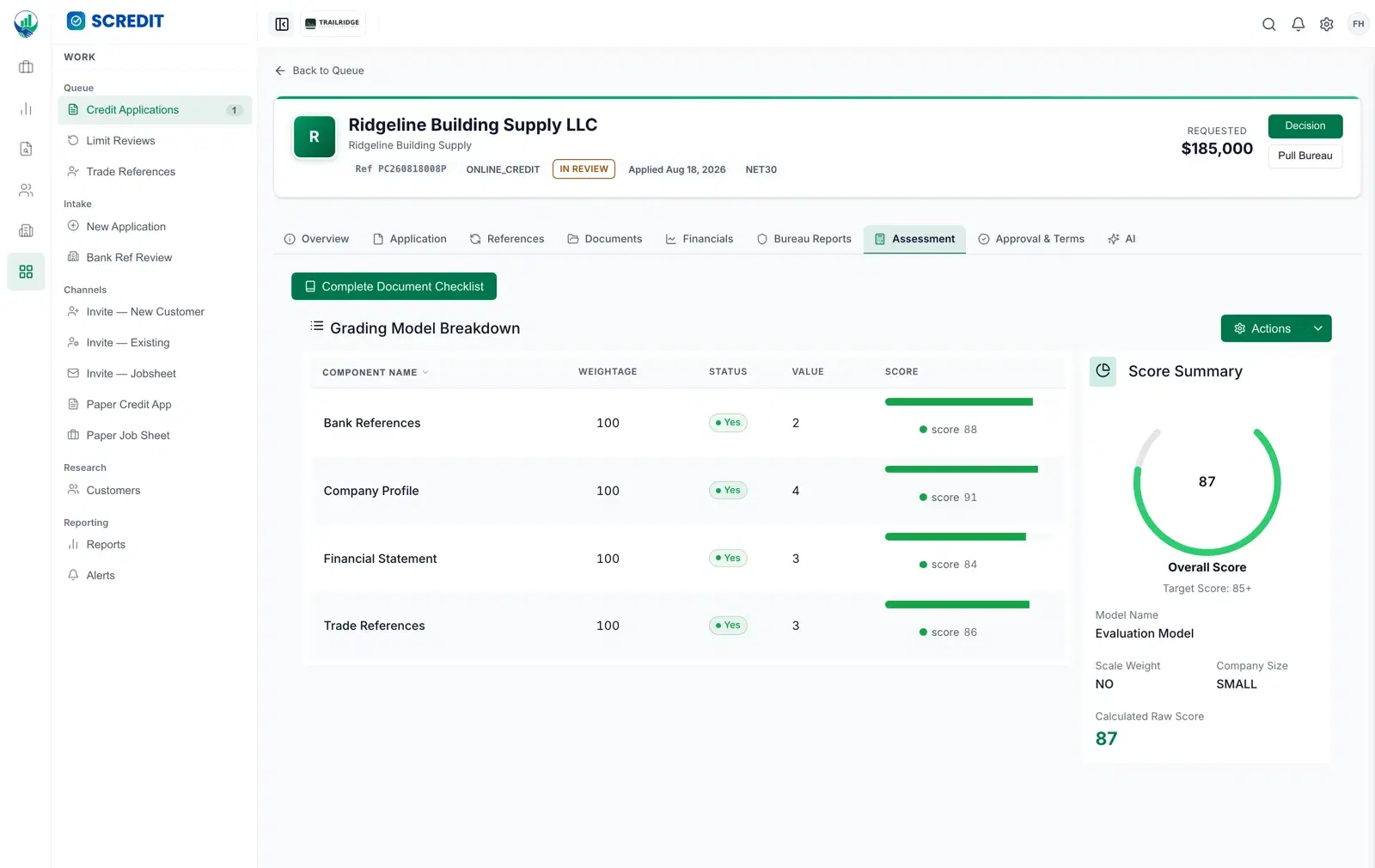Click Financial Statement component name
1375x868 pixels.
point(380,559)
